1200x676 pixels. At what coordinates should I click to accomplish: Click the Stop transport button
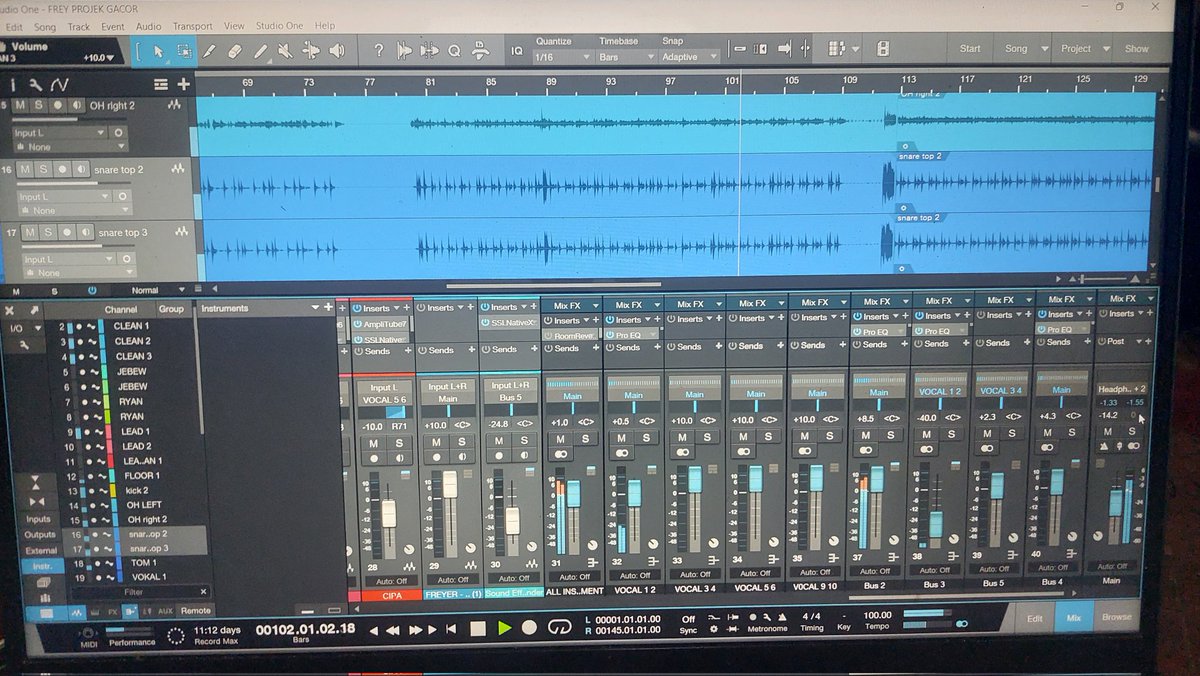(x=478, y=628)
